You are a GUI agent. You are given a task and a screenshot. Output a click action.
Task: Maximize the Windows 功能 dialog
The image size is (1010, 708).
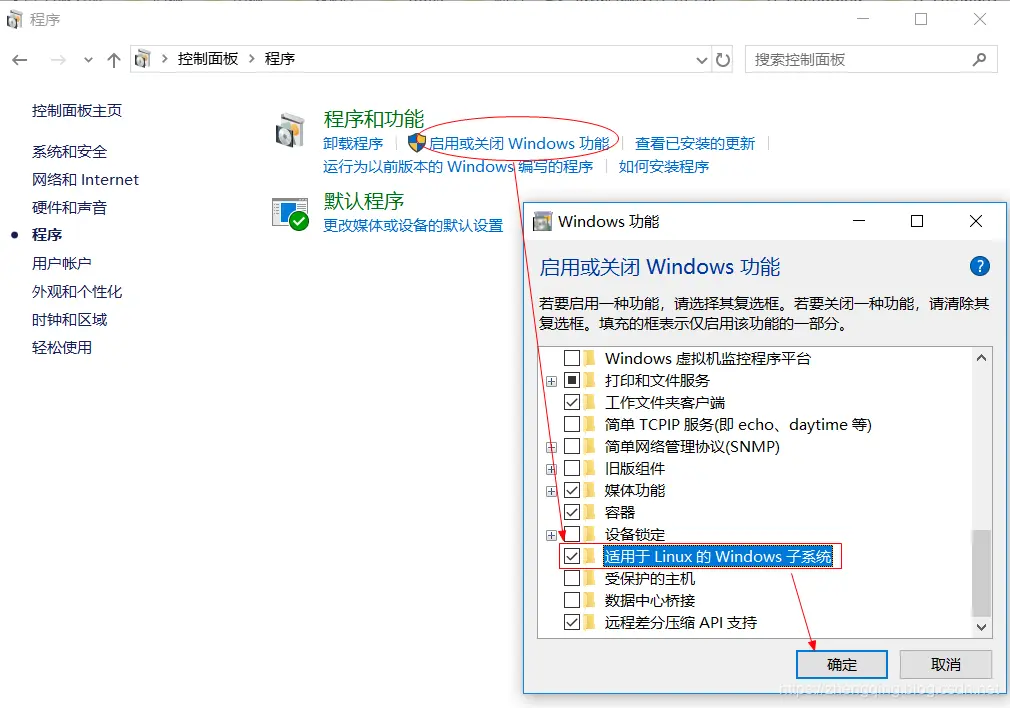(917, 221)
